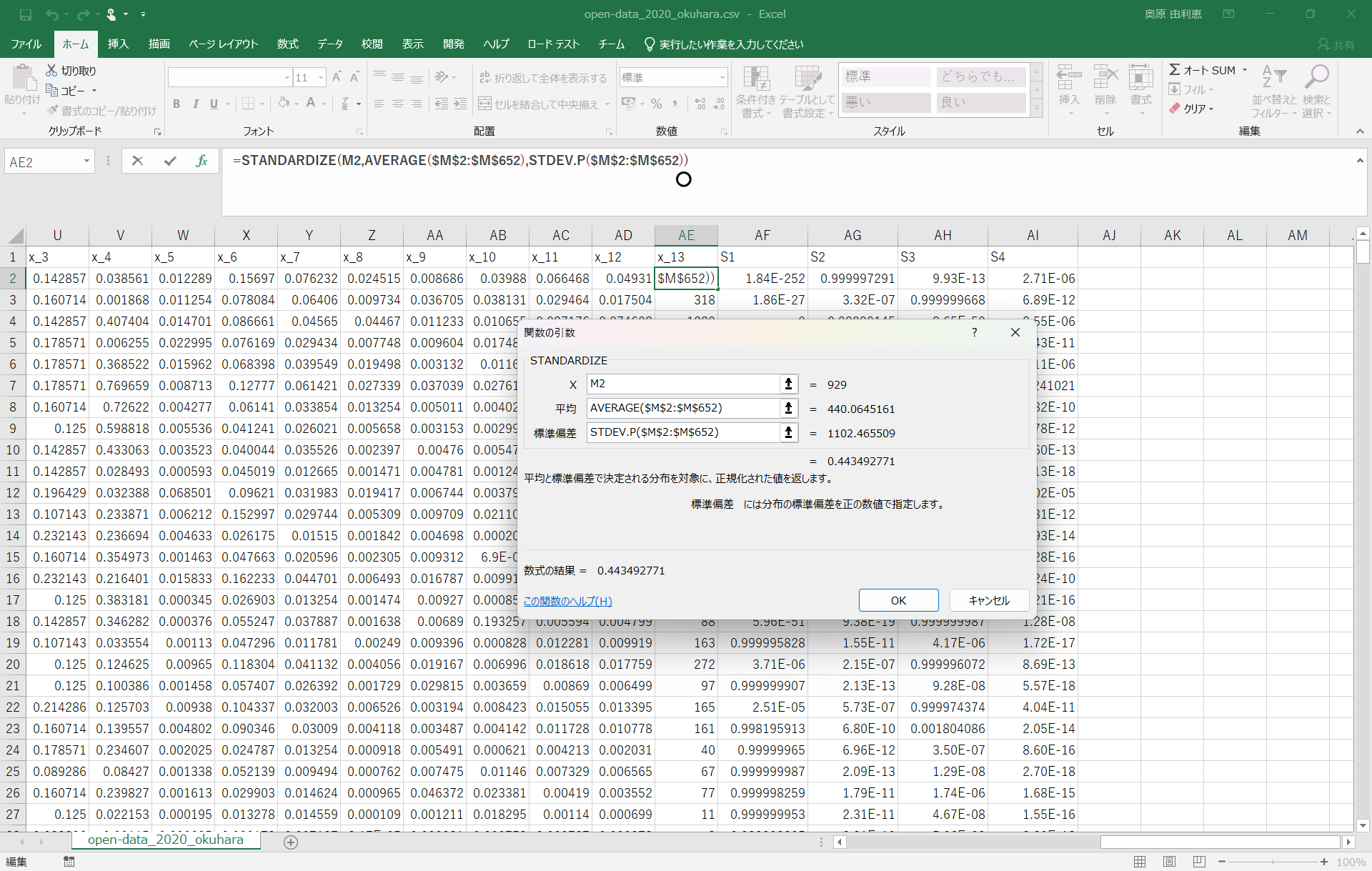Click the new sheet plus icon
1372x871 pixels.
tap(291, 842)
